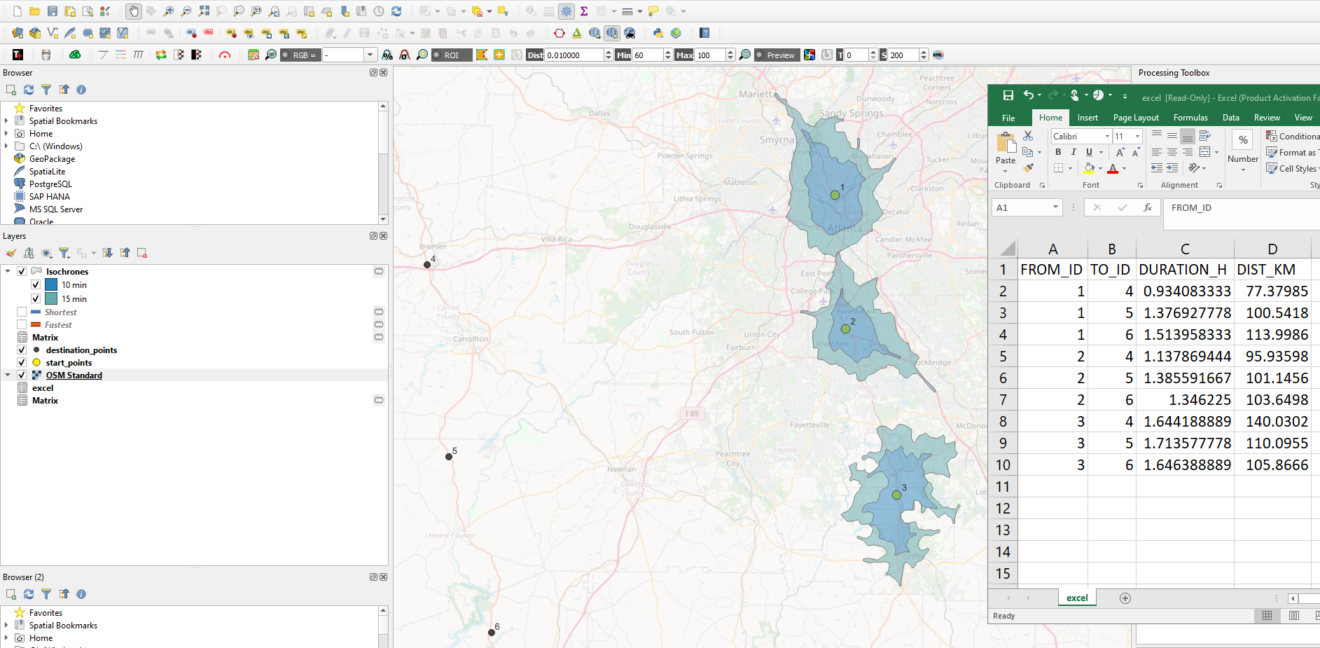Enable visibility of the Shortest layer

[22, 312]
